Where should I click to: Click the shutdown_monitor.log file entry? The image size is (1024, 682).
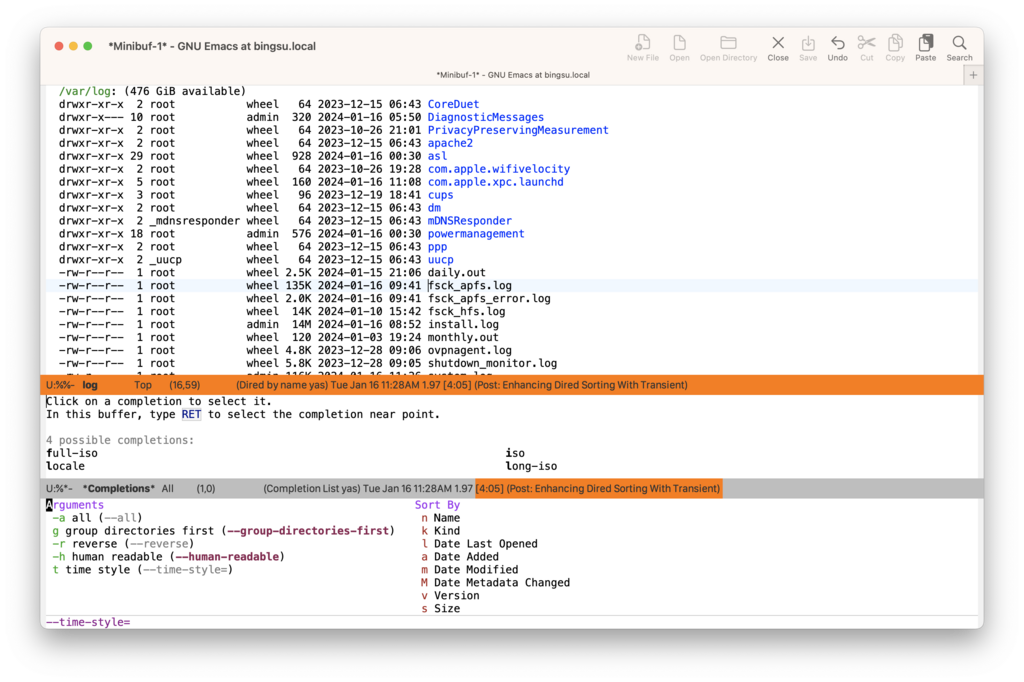pyautogui.click(x=492, y=364)
